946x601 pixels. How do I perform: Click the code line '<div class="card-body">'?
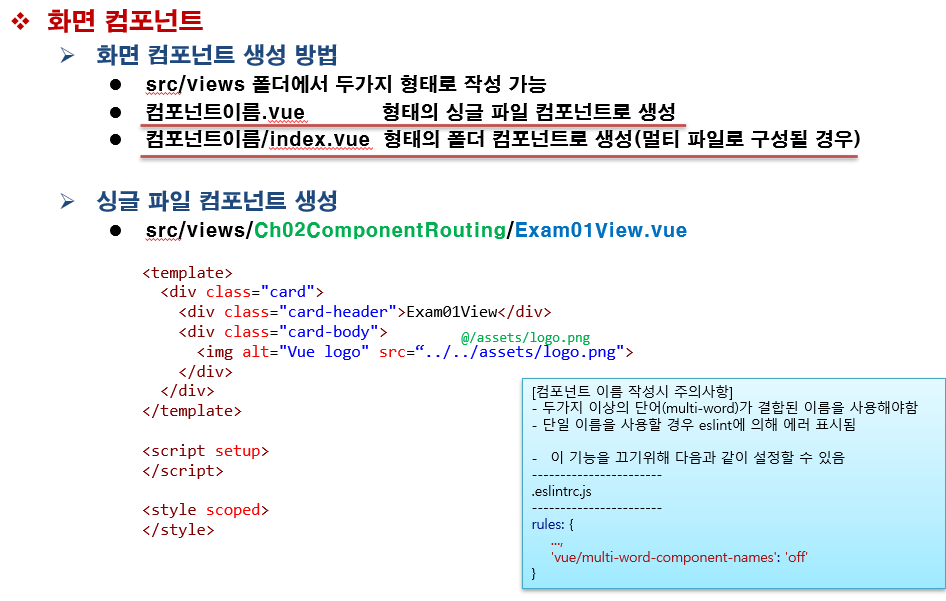pyautogui.click(x=283, y=332)
